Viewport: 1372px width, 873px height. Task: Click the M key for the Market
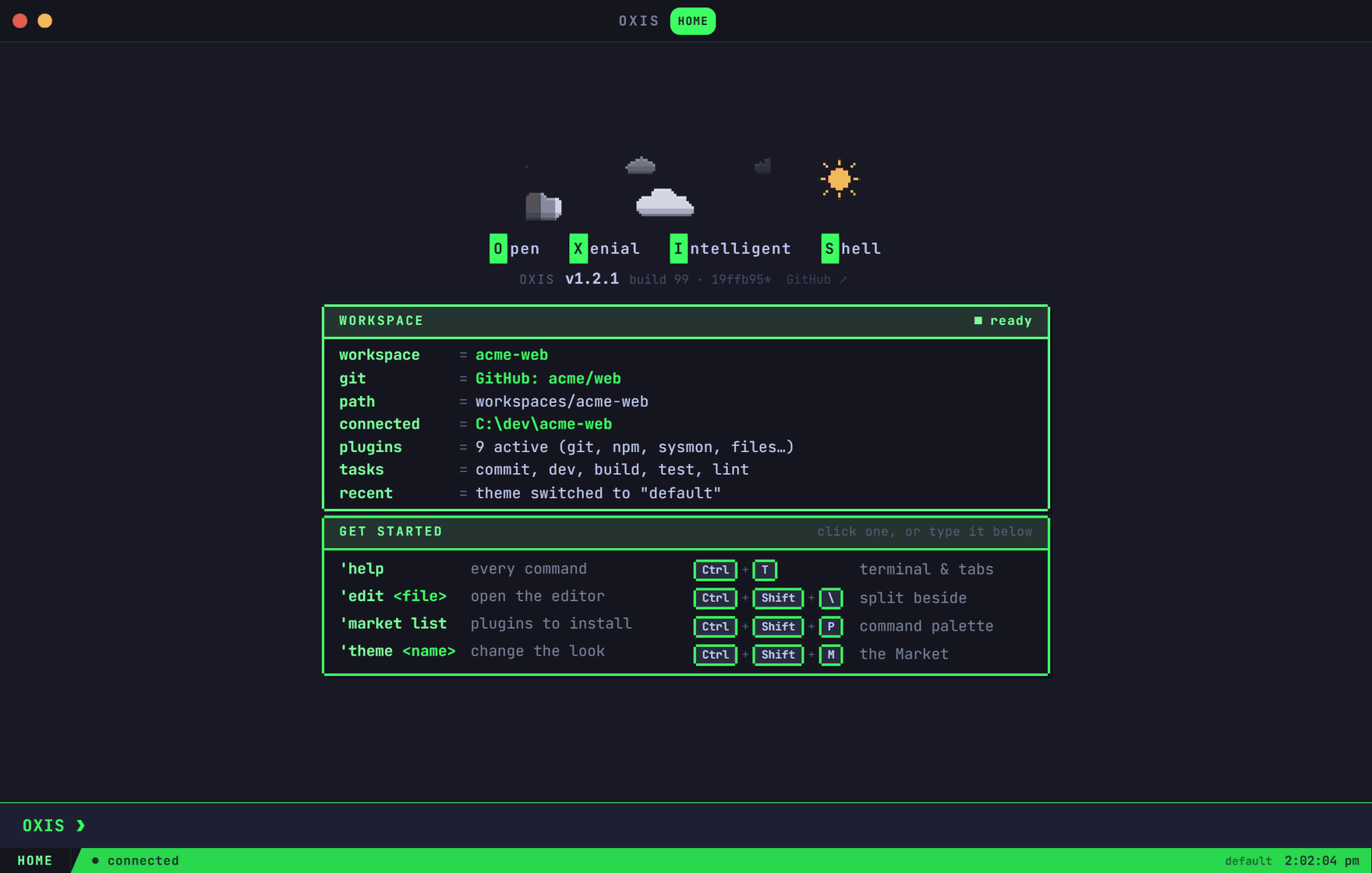831,654
